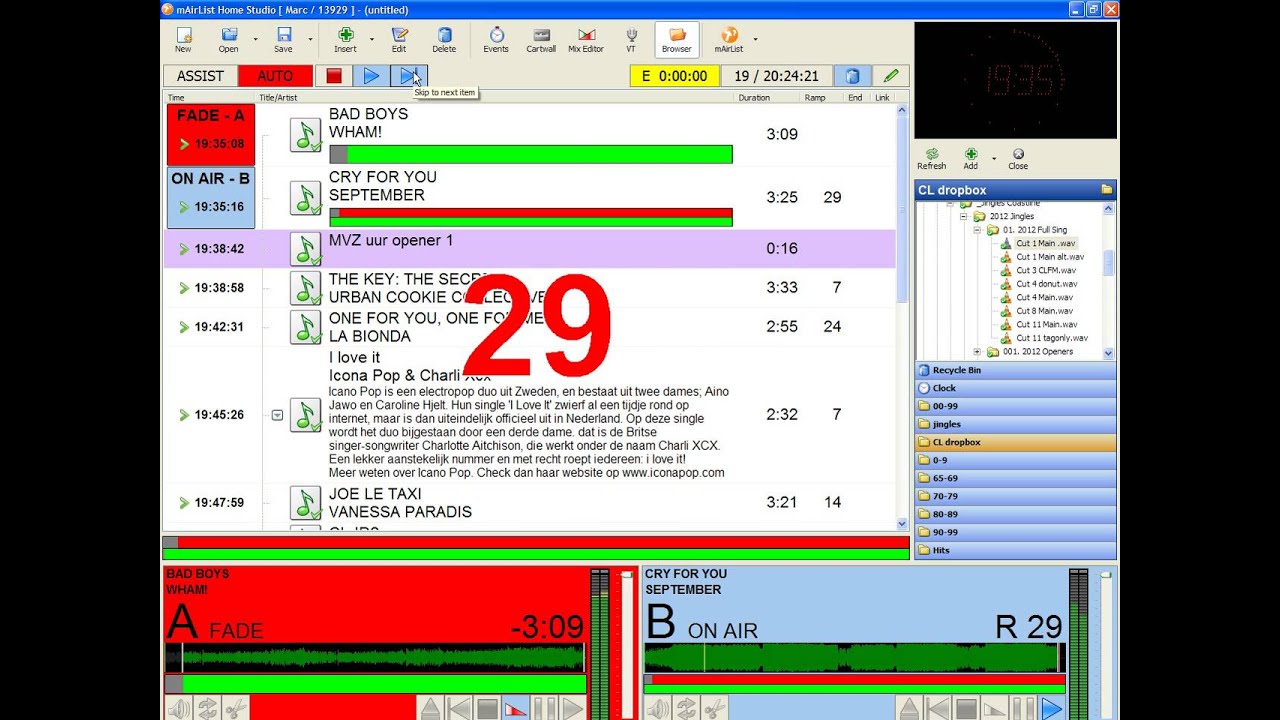The image size is (1280, 720).
Task: Select JOE LE TAXI playlist item
Action: click(530, 503)
